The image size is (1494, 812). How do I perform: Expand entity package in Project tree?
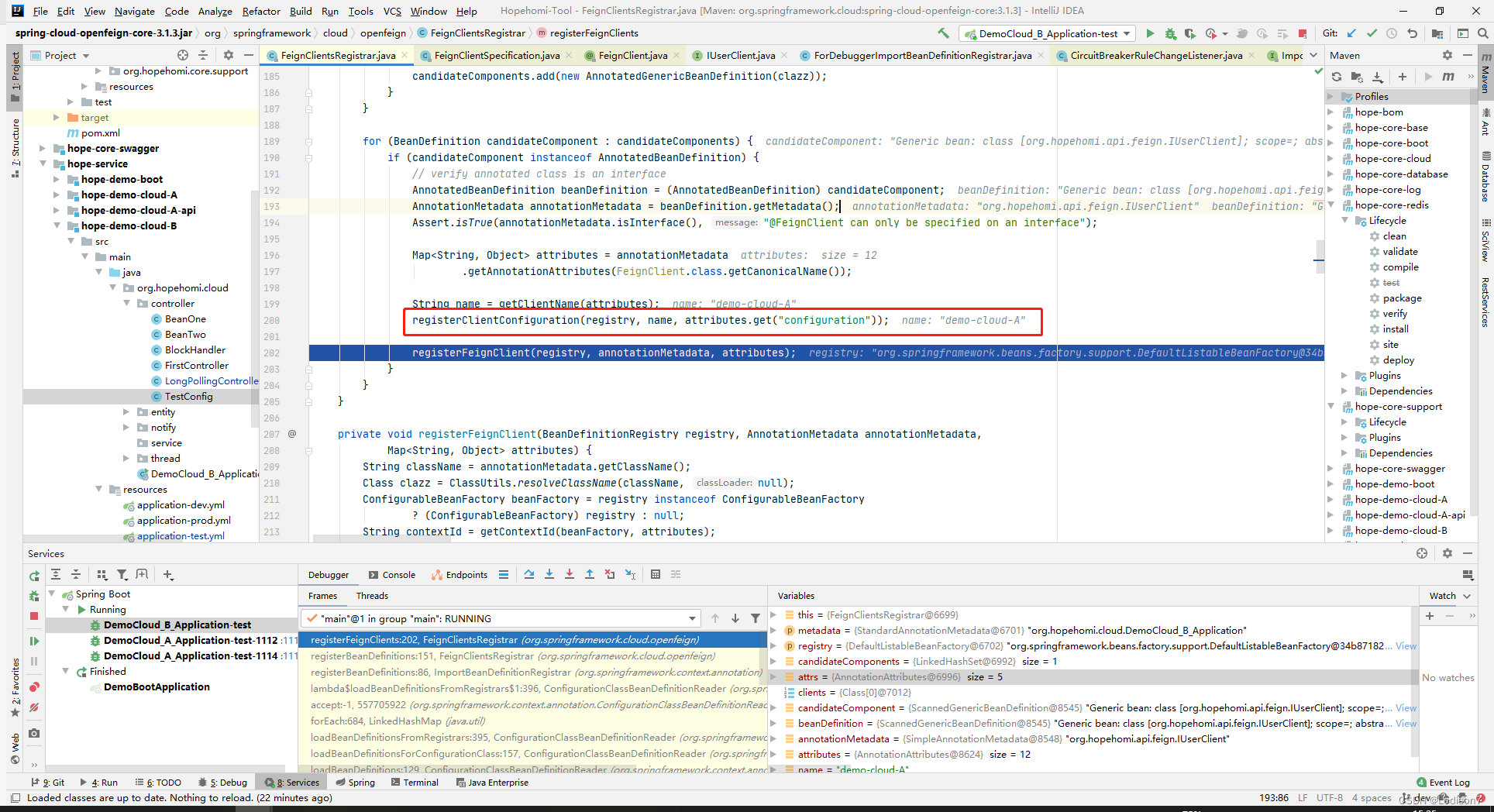coord(126,411)
